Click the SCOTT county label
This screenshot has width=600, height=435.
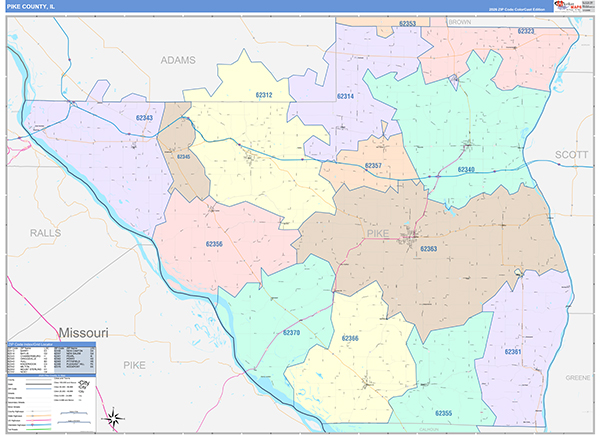click(572, 155)
